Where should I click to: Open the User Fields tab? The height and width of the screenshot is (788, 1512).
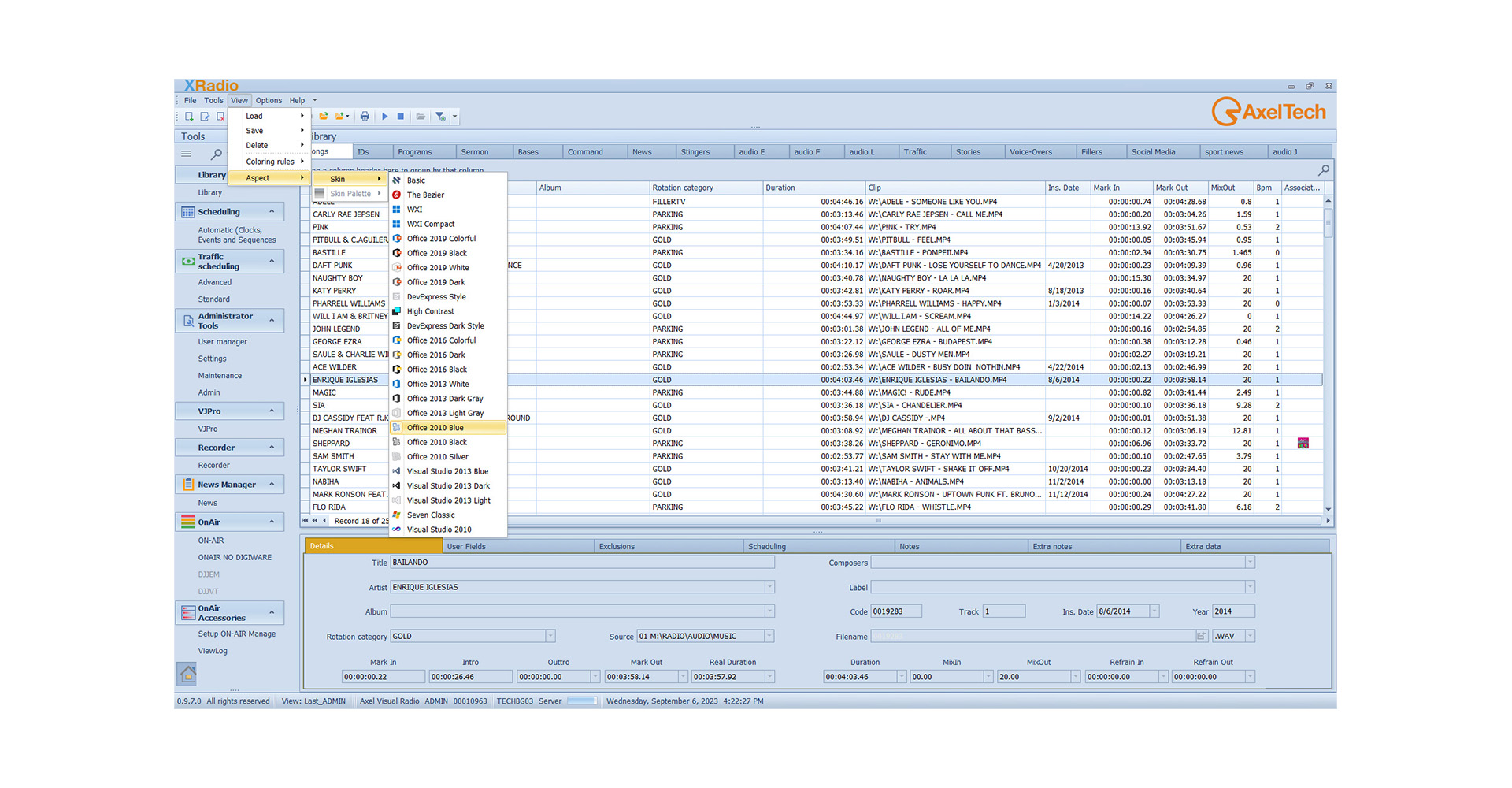pos(466,546)
